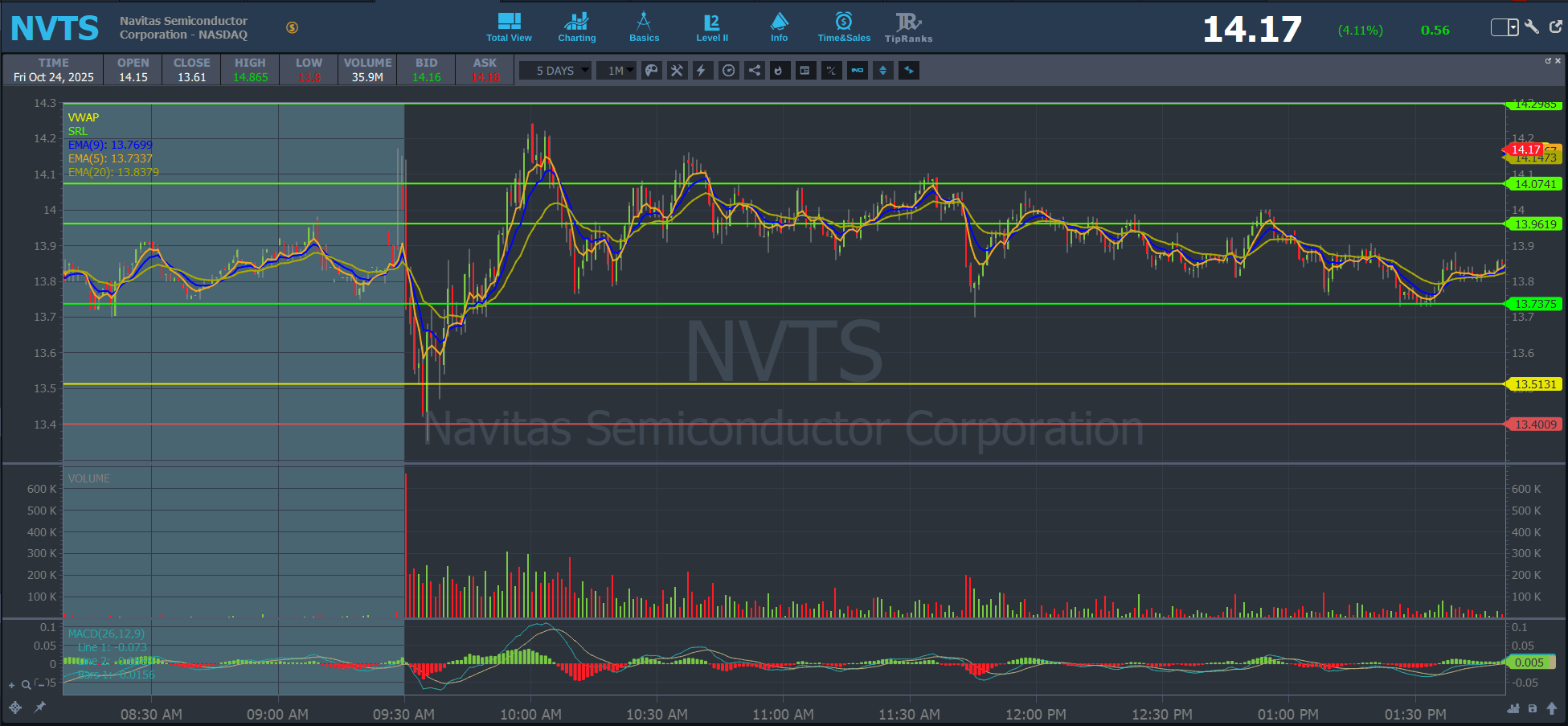Click the share chart icon
The width and height of the screenshot is (1568, 726).
tap(754, 71)
